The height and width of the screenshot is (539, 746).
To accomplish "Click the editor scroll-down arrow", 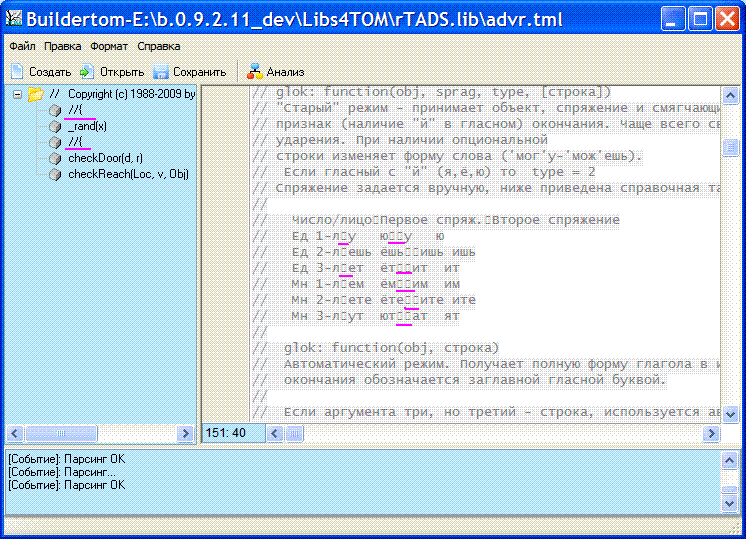I will [x=730, y=414].
